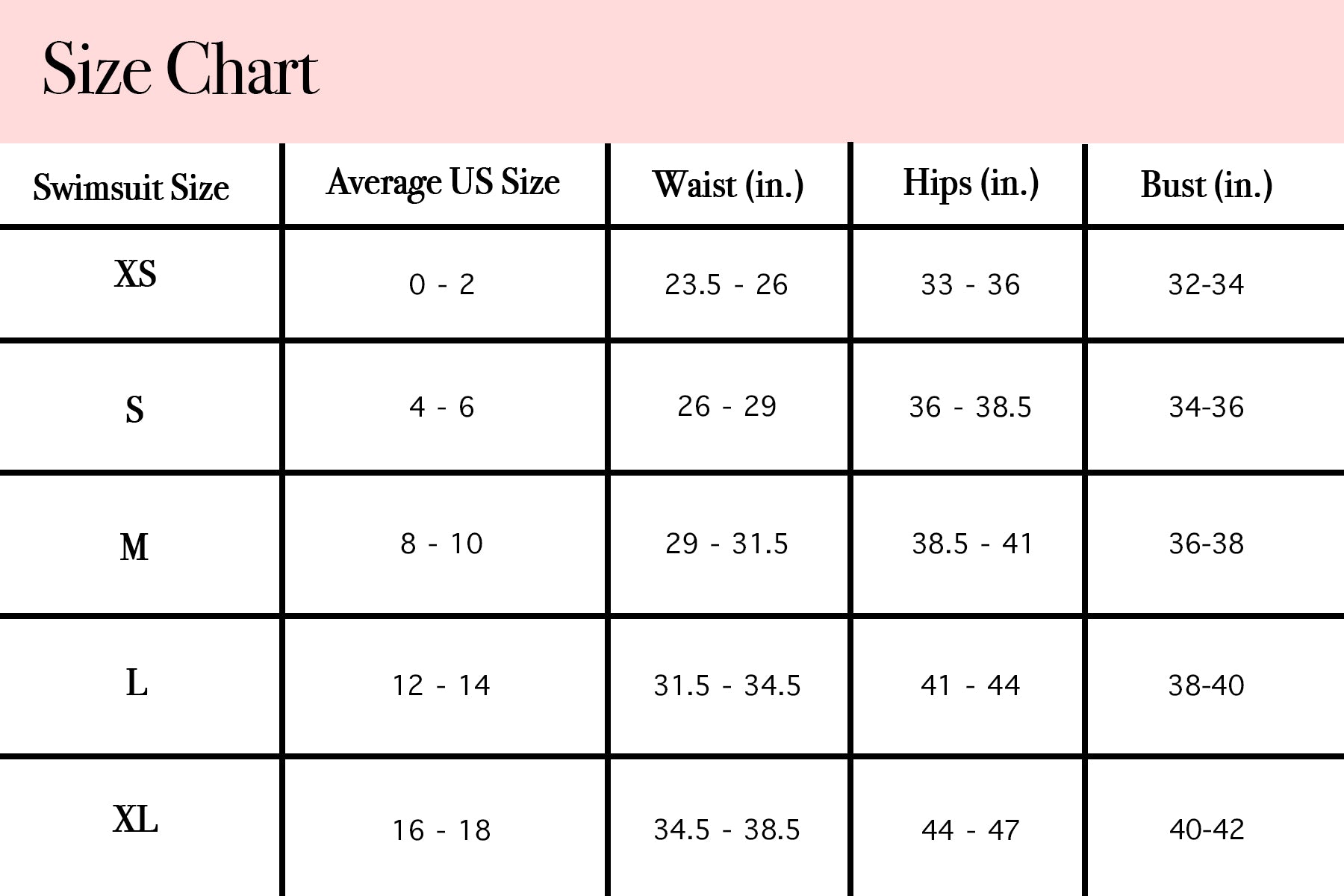Click the 12 - 14 US size cell
Viewport: 1344px width, 896px height.
(441, 685)
